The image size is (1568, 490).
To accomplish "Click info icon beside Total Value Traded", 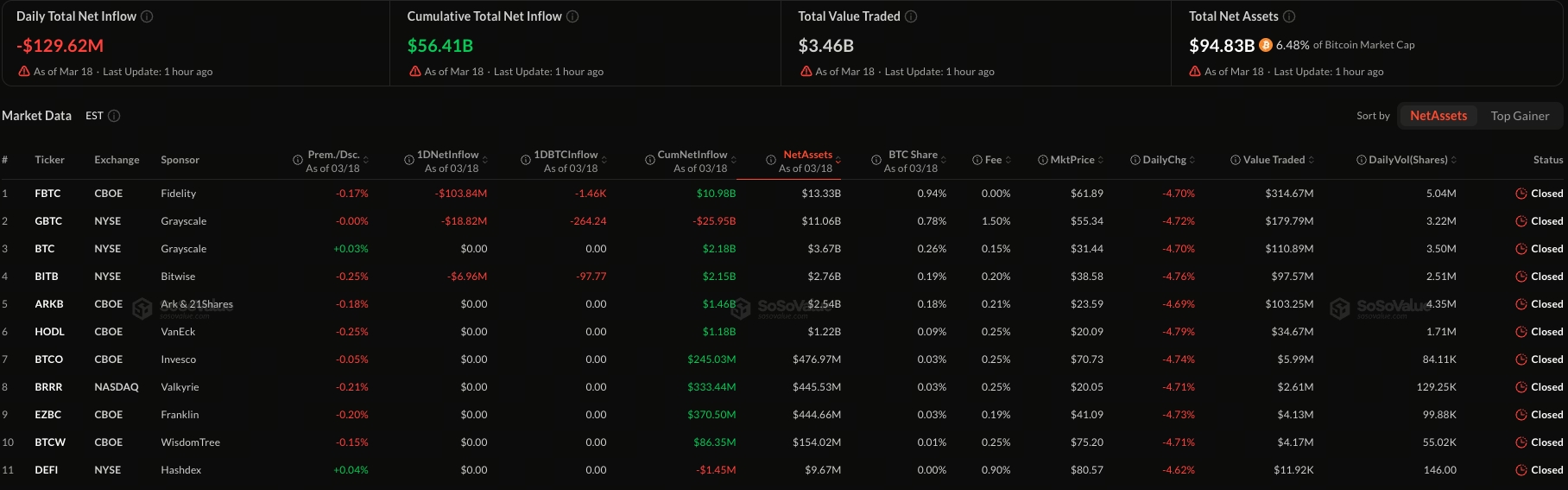I will tap(911, 16).
